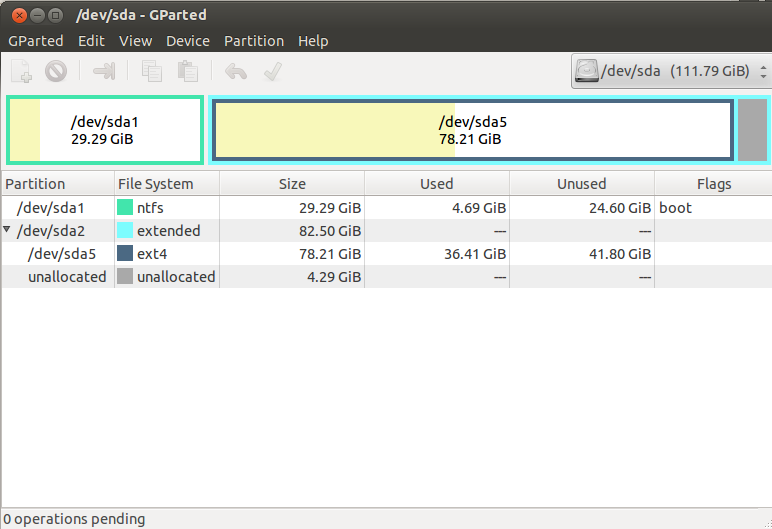772x529 pixels.
Task: Open the /dev/sda device dropdown
Action: [x=670, y=72]
